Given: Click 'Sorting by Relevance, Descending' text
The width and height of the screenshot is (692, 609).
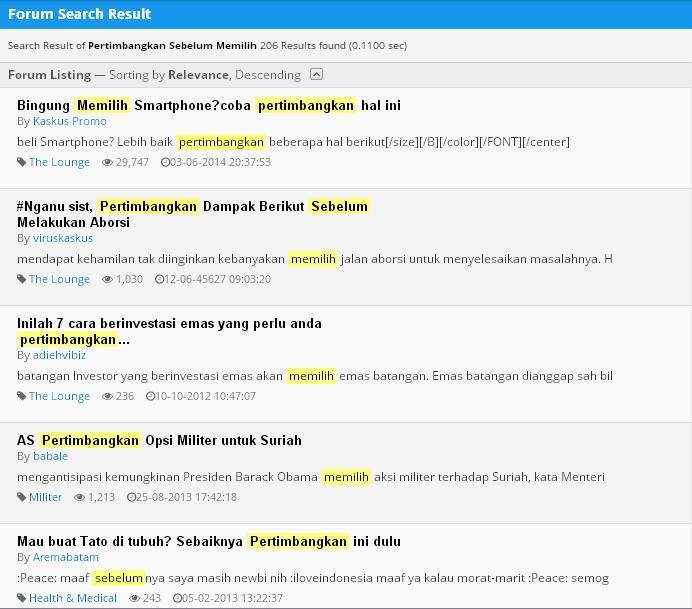Looking at the screenshot, I should pos(205,75).
